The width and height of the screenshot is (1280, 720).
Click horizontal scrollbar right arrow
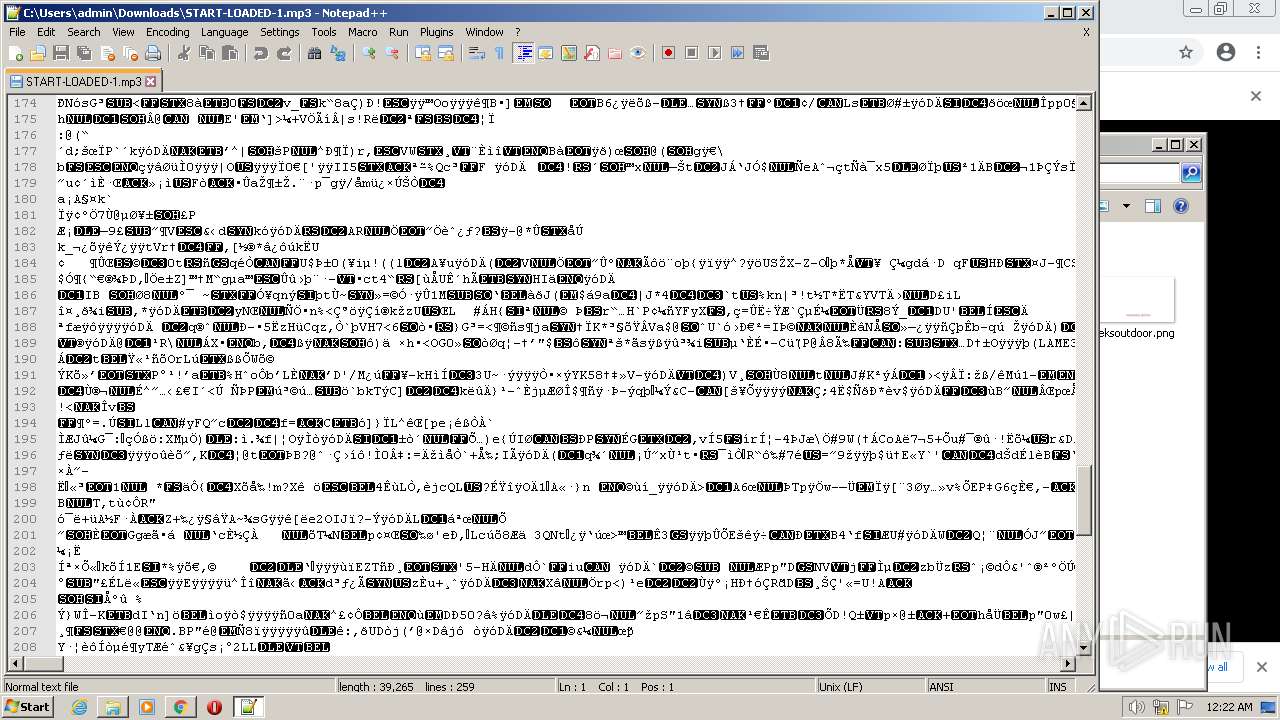(1069, 664)
